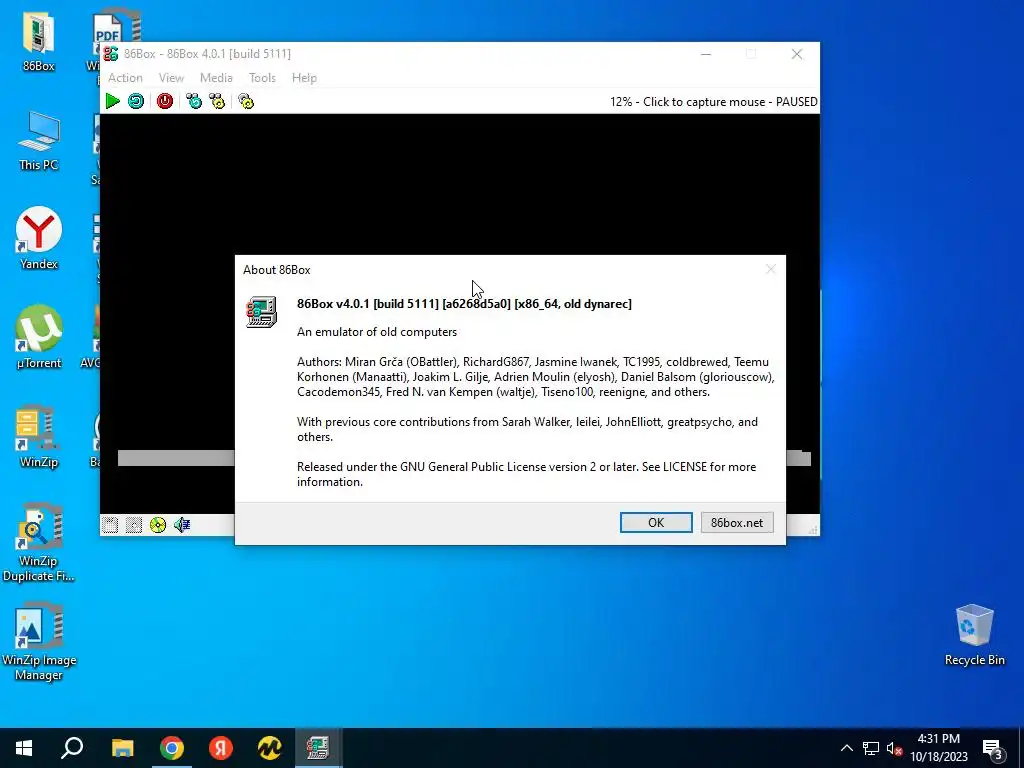Click the hard reset toolbar icon
The height and width of the screenshot is (768, 1024).
(136, 101)
